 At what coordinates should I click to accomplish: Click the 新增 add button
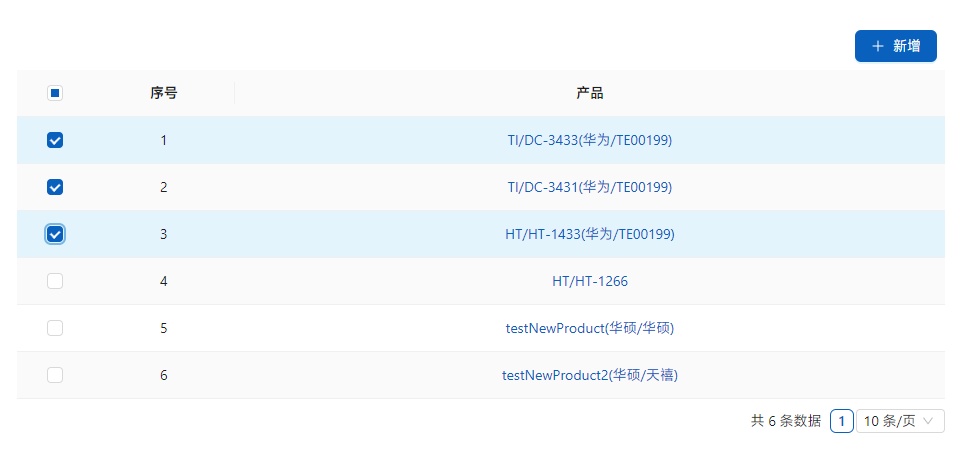[x=895, y=46]
